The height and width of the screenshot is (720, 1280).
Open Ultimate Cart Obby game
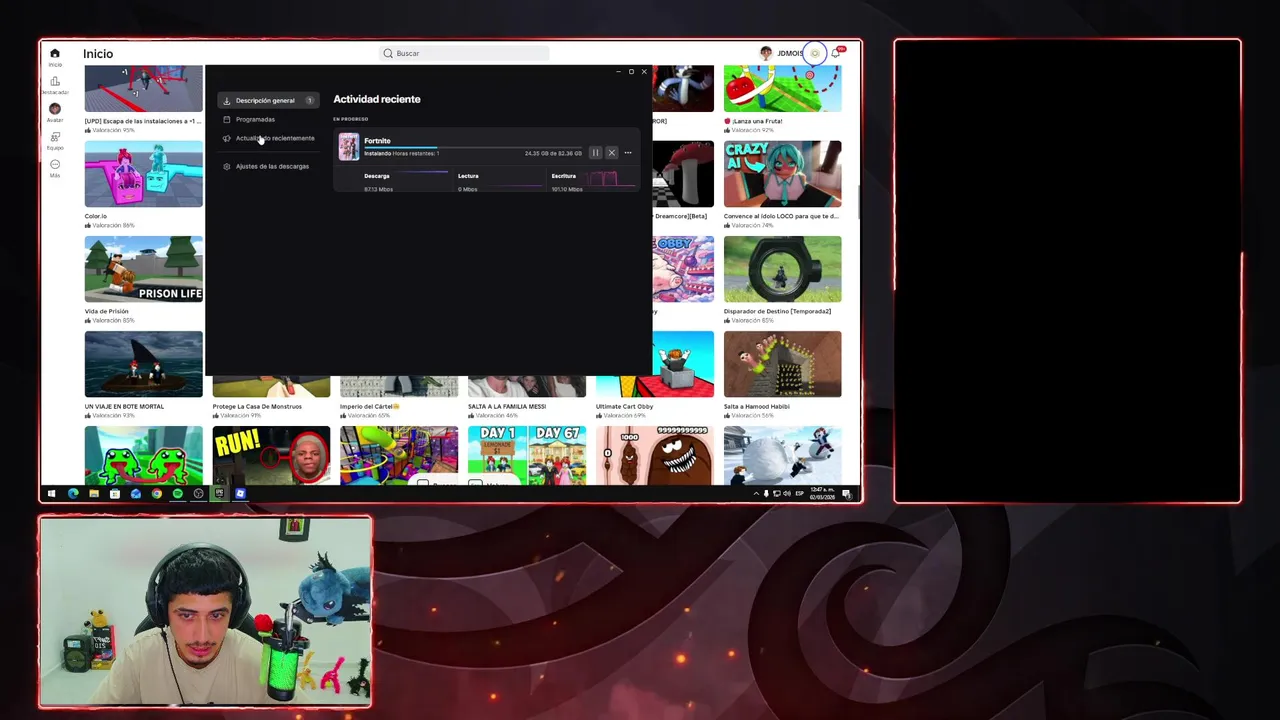(x=683, y=364)
